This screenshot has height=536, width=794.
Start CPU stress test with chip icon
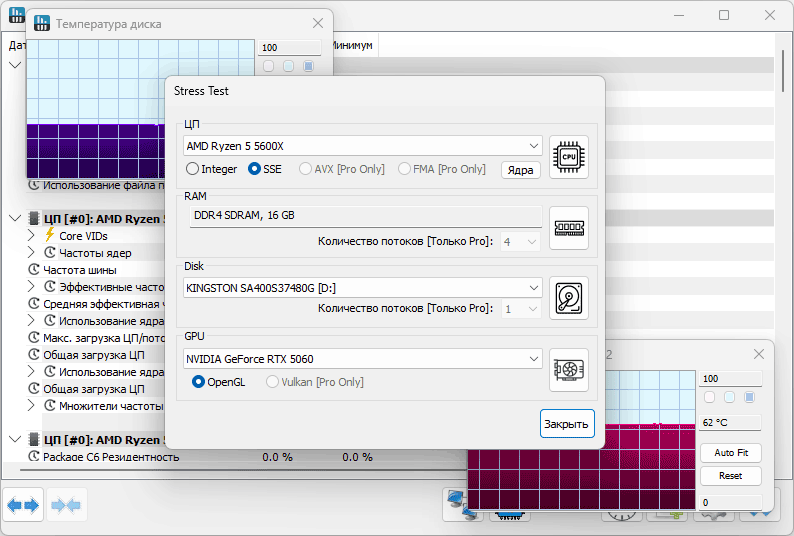click(x=569, y=158)
